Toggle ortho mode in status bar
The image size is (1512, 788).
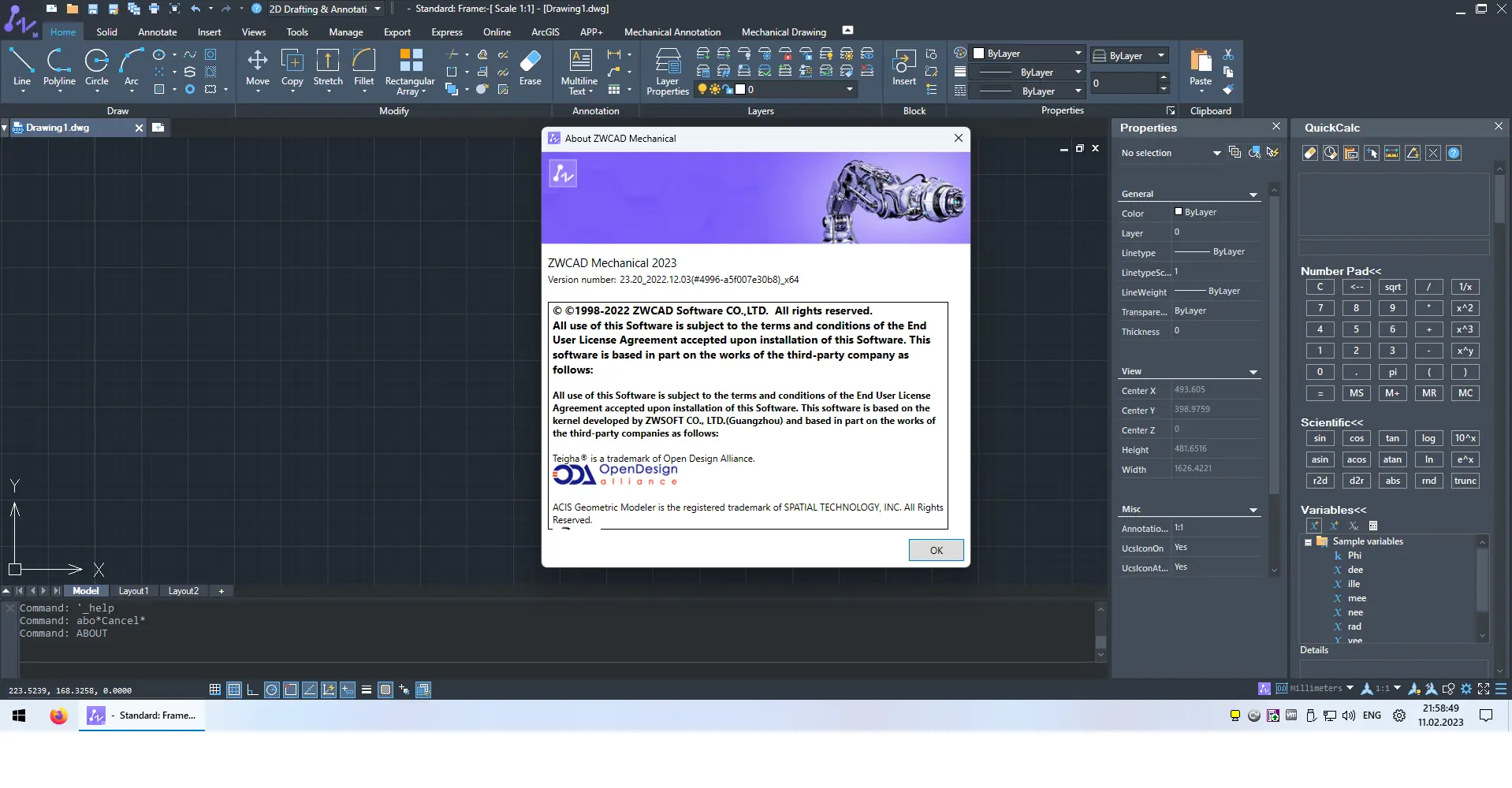[252, 689]
